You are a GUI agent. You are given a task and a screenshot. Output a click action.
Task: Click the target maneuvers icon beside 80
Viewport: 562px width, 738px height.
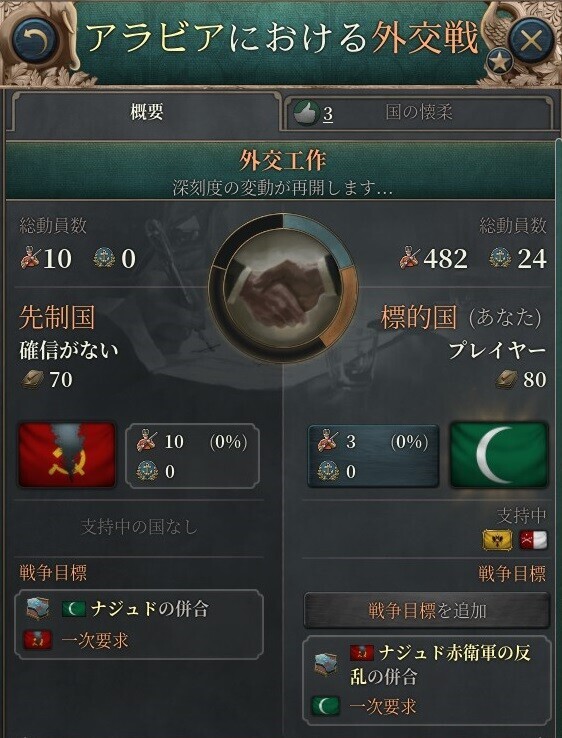coord(507,379)
